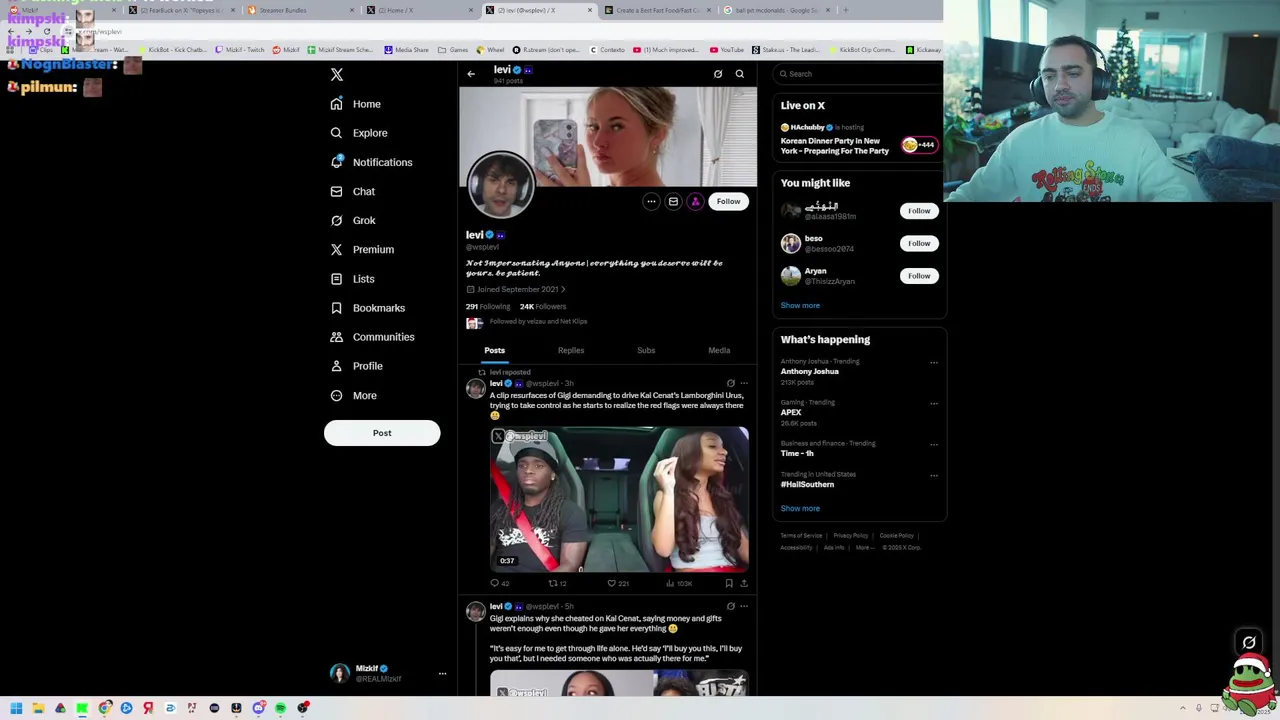This screenshot has width=1280, height=720.
Task: Open more options on the 3h post
Action: [744, 384]
